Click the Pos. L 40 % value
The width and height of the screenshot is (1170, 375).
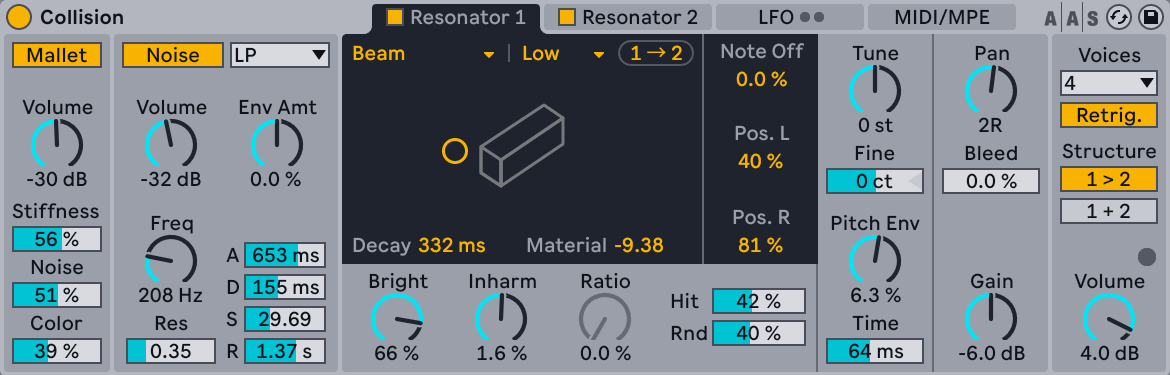tap(761, 161)
